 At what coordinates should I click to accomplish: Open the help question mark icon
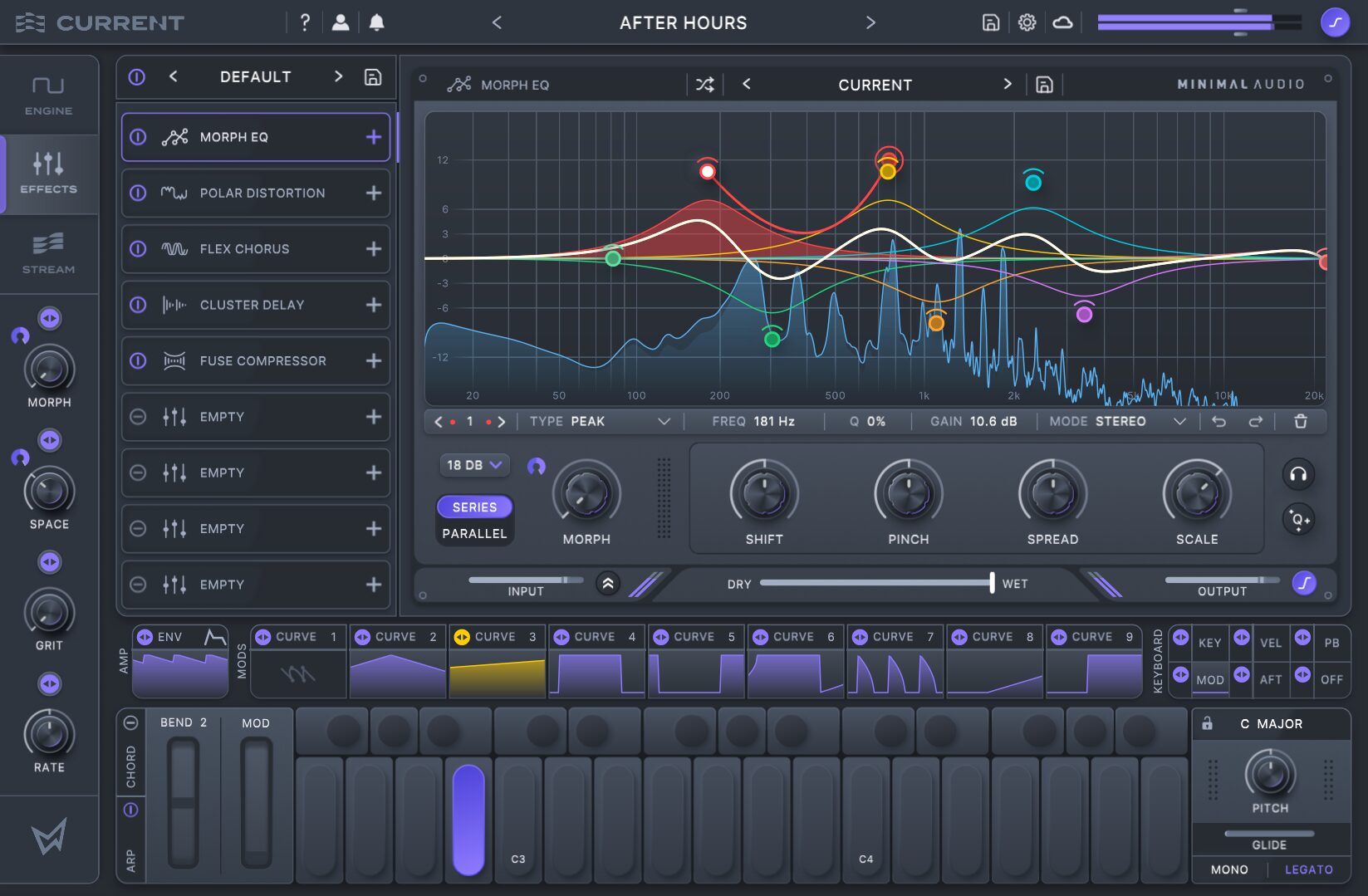305,22
